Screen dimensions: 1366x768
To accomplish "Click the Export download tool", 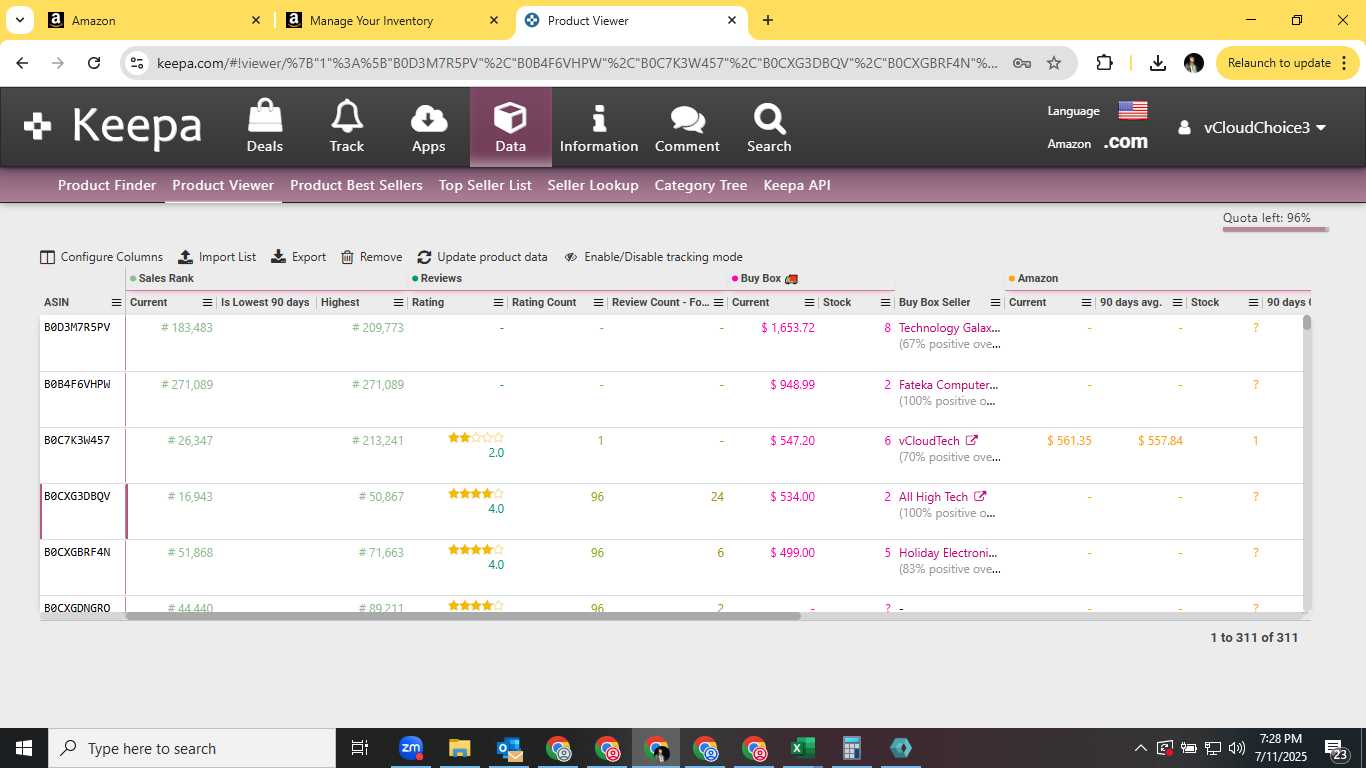I will coord(298,257).
